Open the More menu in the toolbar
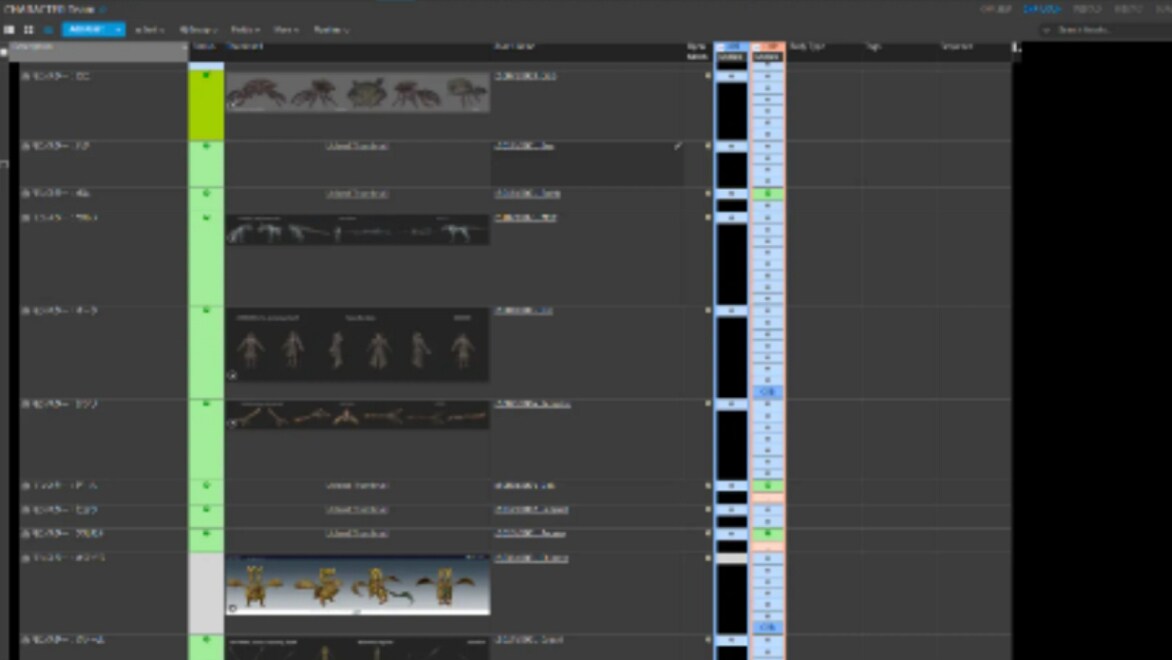Viewport: 1172px width, 660px height. [286, 30]
